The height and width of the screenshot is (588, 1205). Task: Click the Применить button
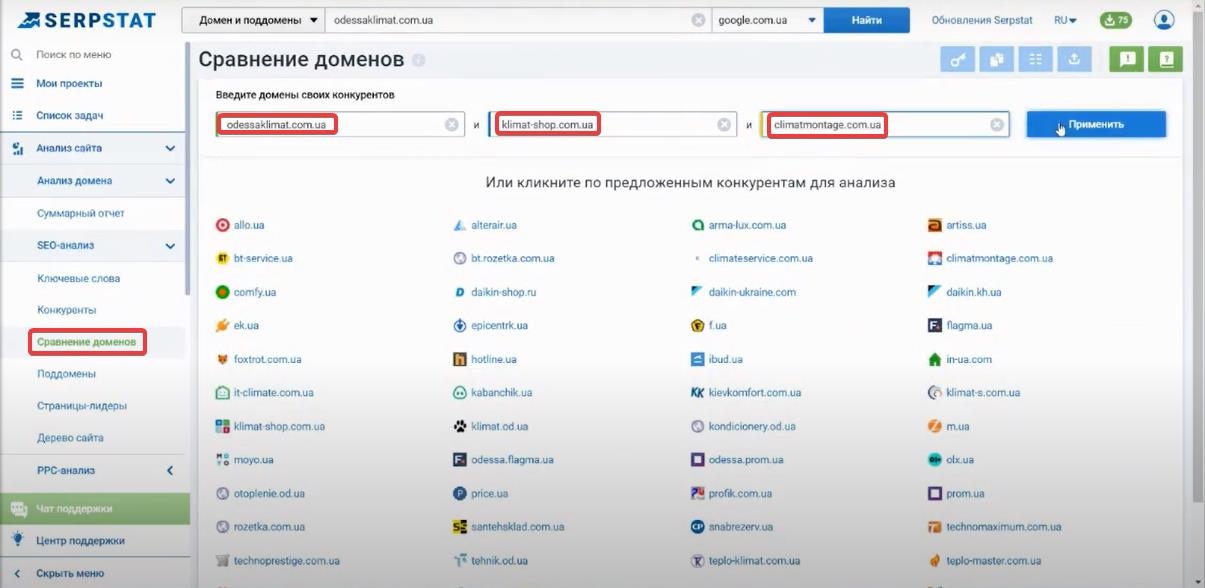click(1096, 125)
